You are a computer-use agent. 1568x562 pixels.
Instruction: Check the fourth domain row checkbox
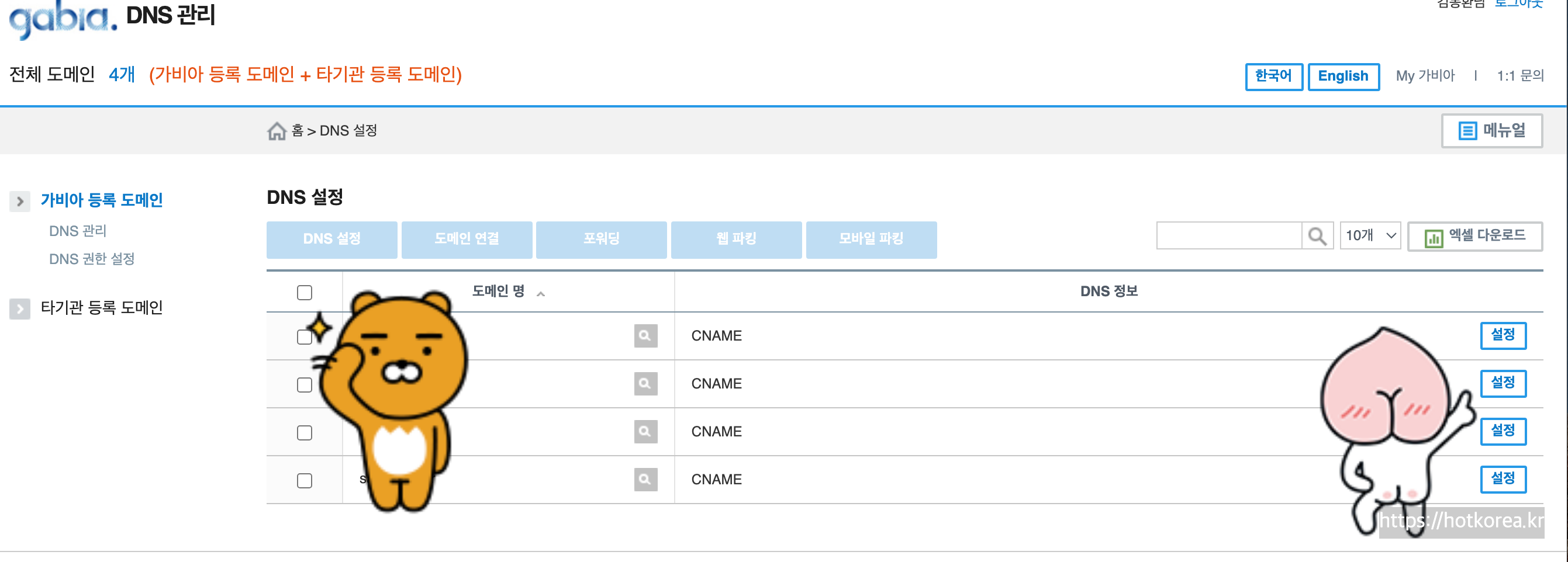pos(305,481)
